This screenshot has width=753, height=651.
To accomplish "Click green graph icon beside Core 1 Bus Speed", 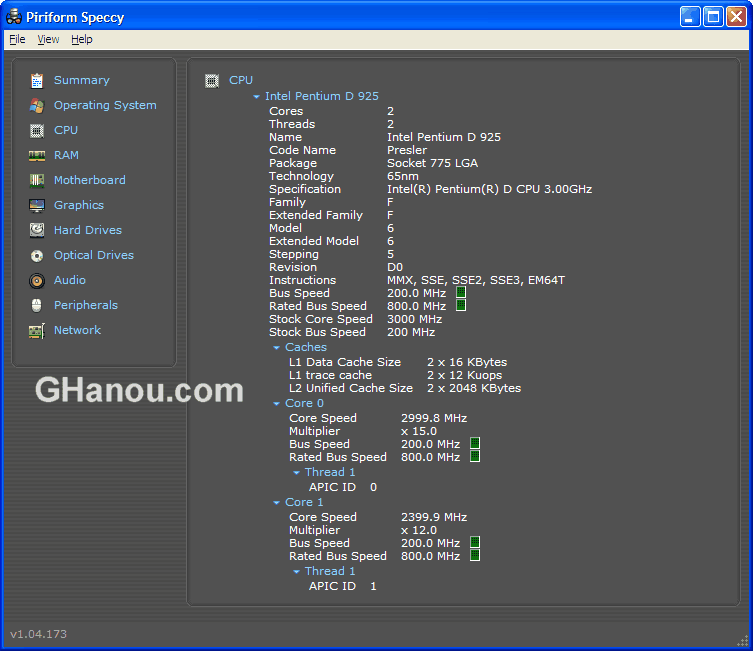I will [x=475, y=542].
